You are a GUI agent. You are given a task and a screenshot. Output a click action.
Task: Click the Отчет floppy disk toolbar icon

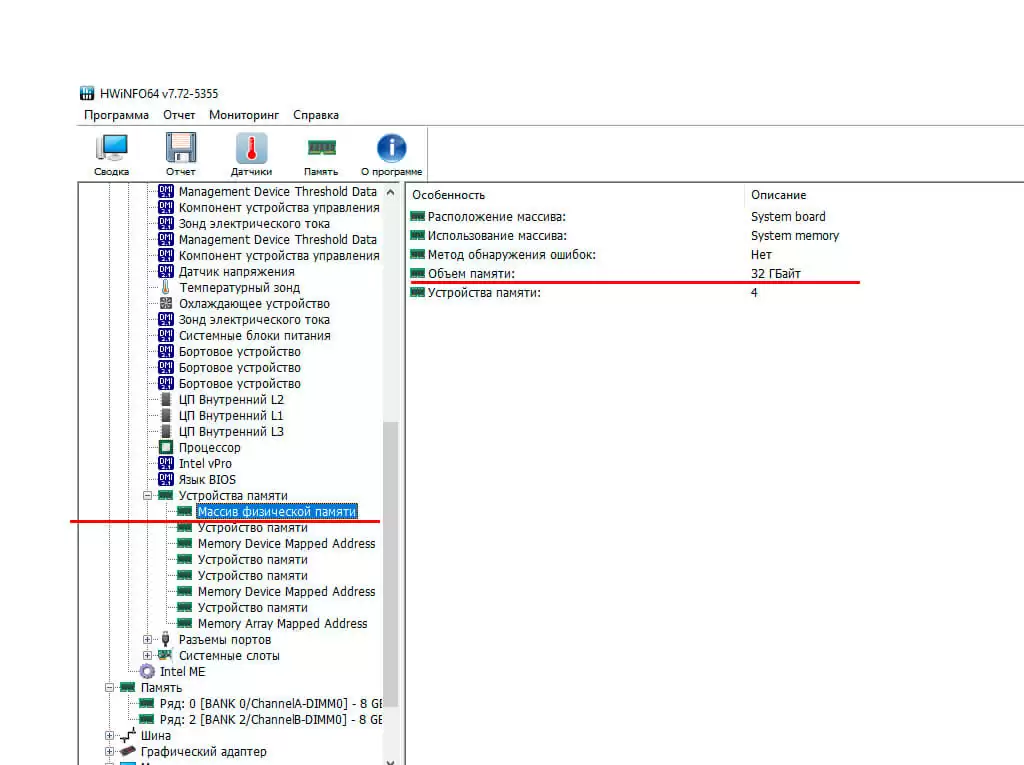[x=181, y=154]
